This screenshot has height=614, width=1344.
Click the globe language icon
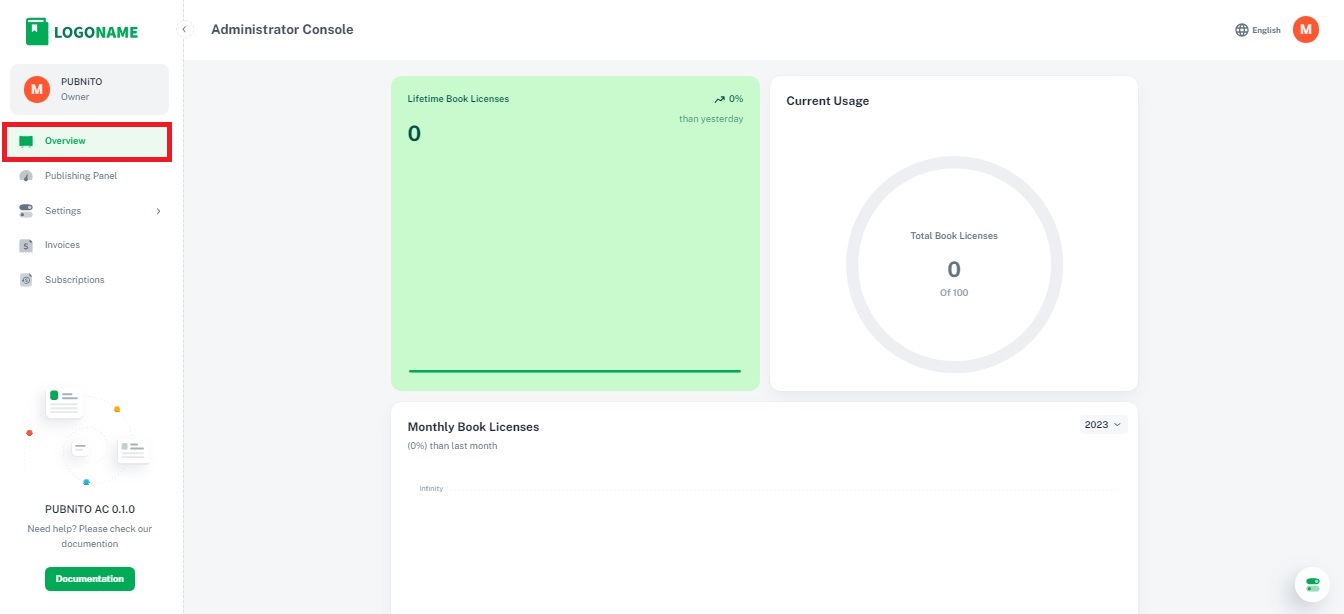tap(1242, 30)
